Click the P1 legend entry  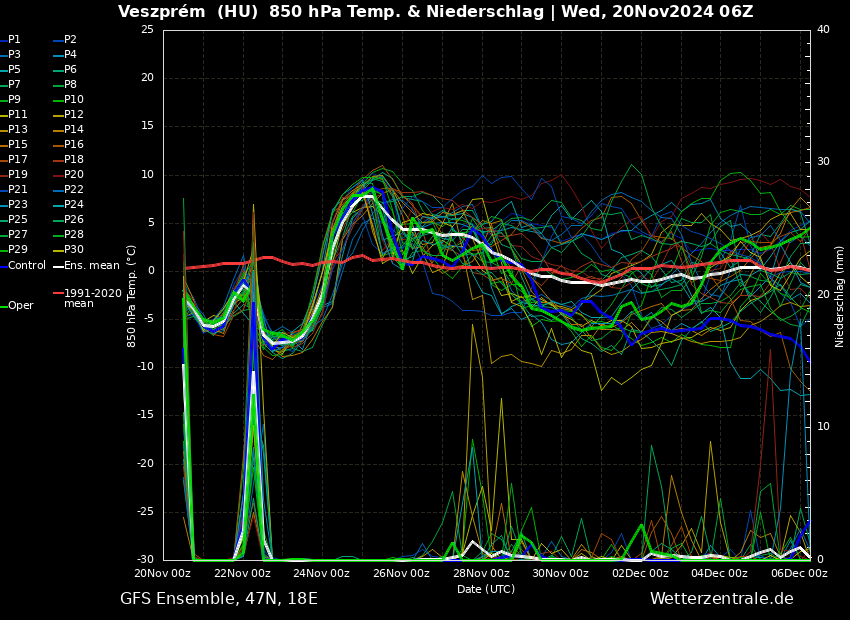(14, 40)
